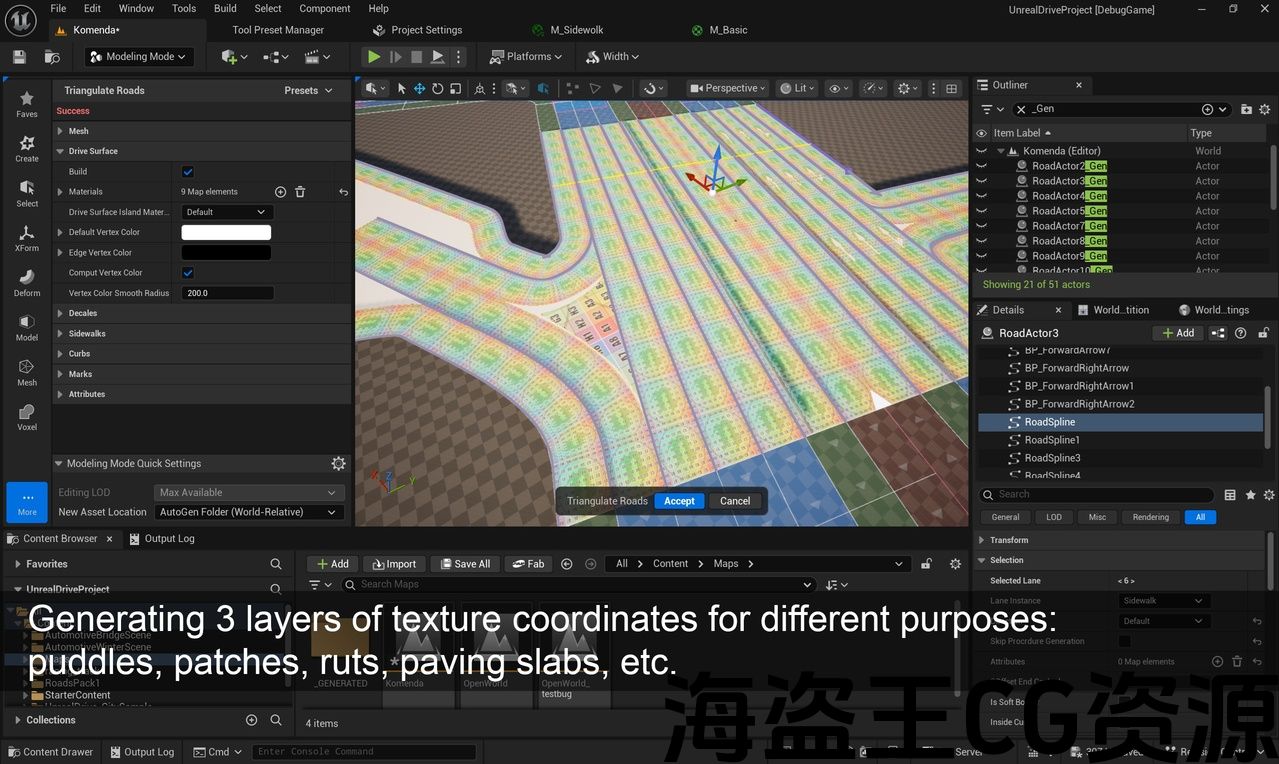Click the Import button in Content Browser
This screenshot has width=1279, height=764.
click(x=394, y=564)
